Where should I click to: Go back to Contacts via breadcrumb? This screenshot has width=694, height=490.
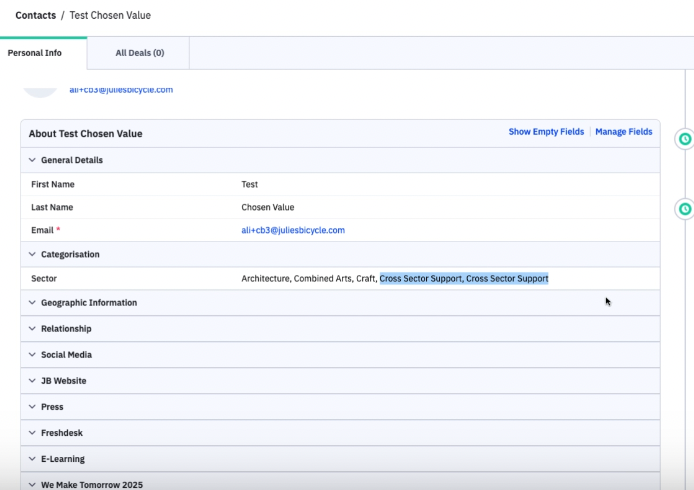click(35, 16)
